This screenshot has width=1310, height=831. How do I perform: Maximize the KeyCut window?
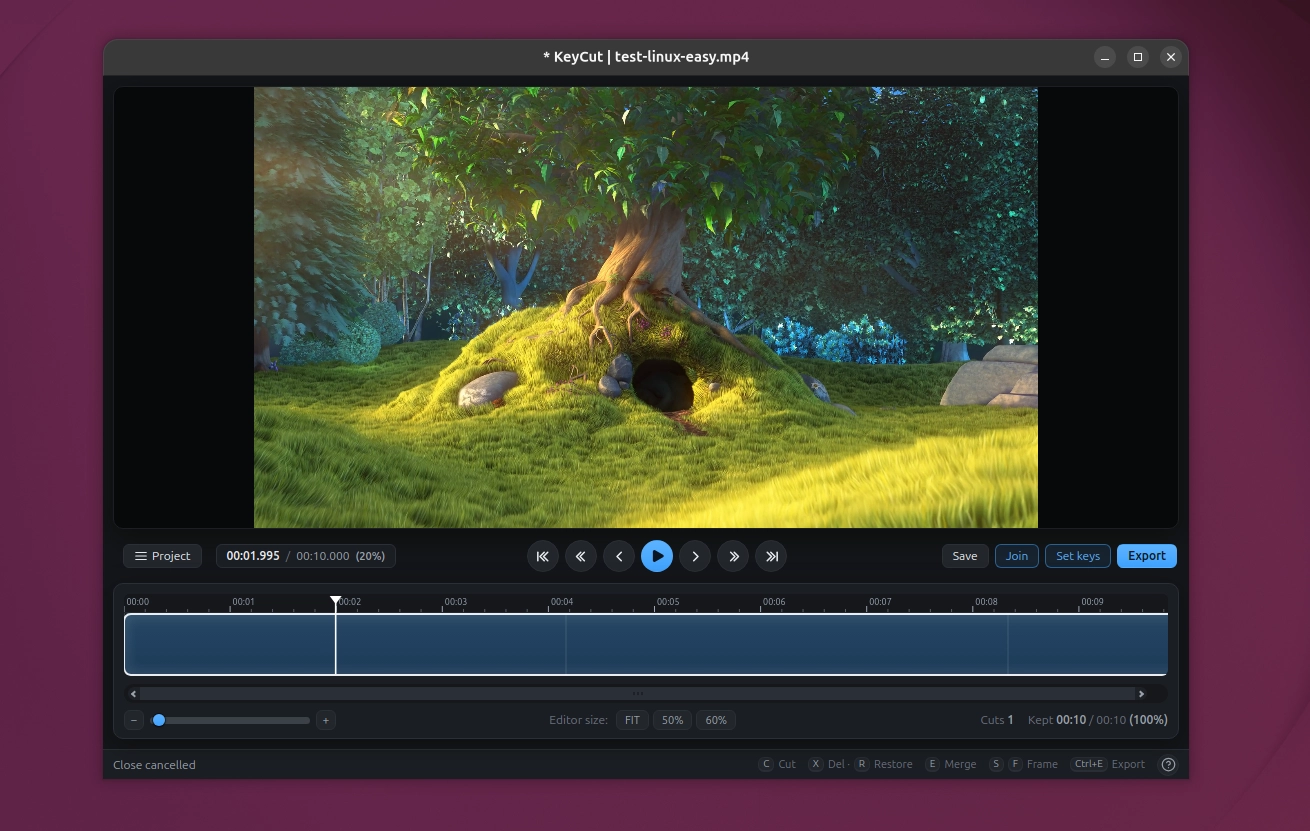pos(1138,57)
